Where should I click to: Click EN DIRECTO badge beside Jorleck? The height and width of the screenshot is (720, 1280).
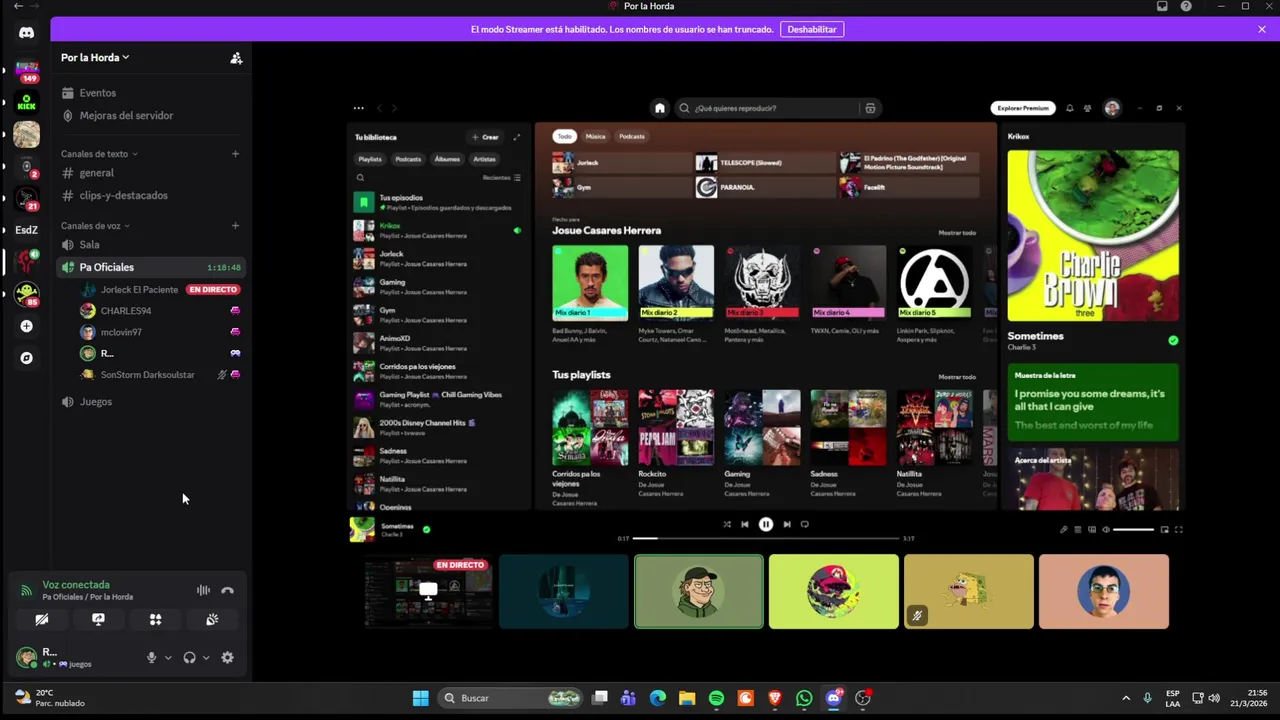click(x=213, y=290)
